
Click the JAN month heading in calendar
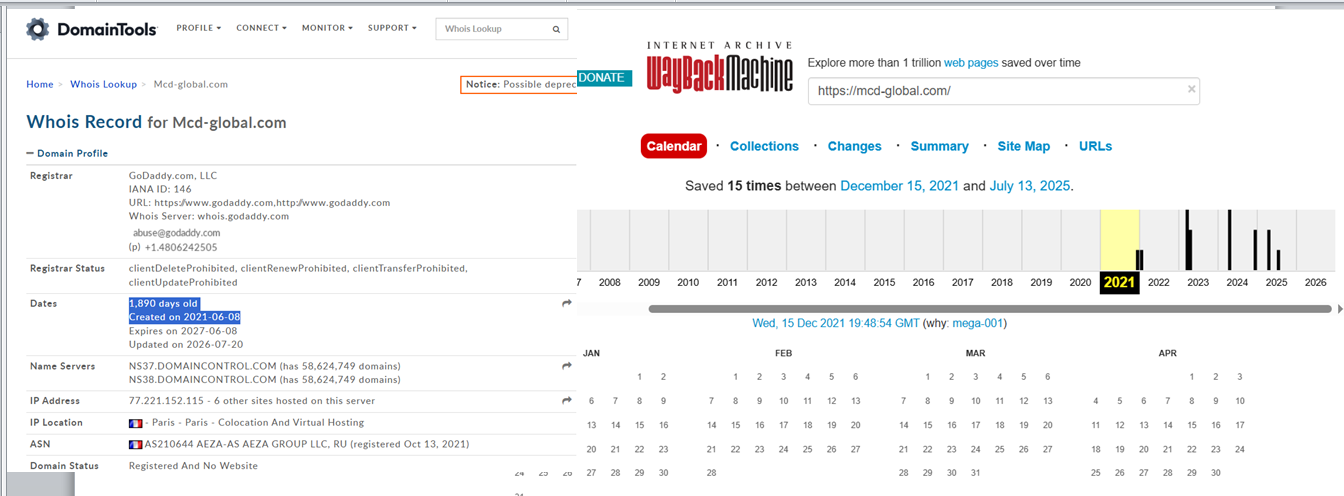tap(591, 353)
